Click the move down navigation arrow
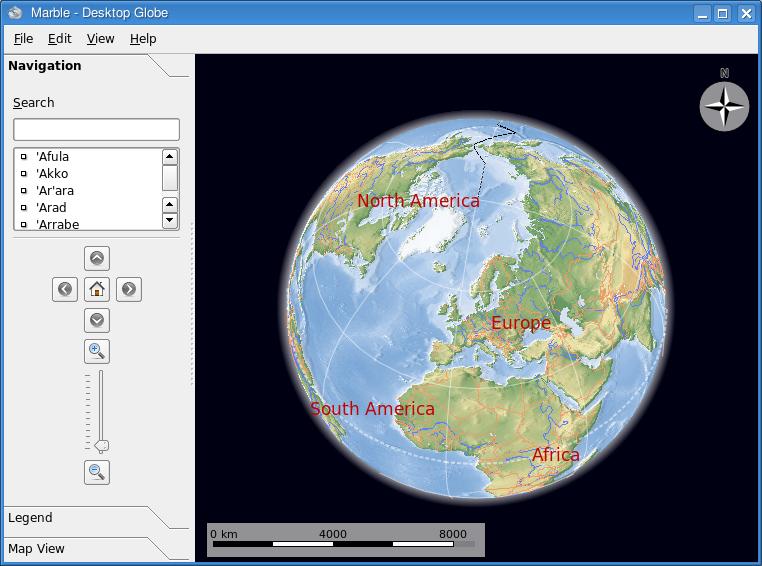The width and height of the screenshot is (762, 566). click(97, 320)
